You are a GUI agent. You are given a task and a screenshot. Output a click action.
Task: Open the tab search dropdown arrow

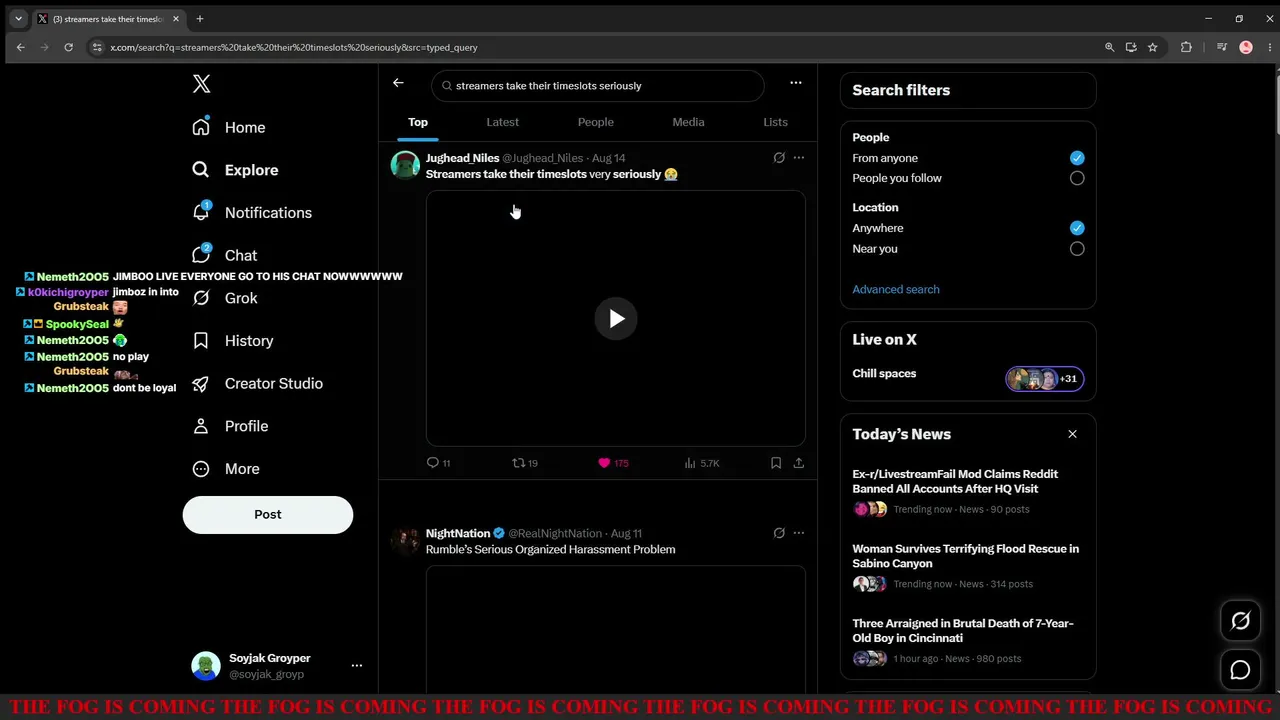18,19
